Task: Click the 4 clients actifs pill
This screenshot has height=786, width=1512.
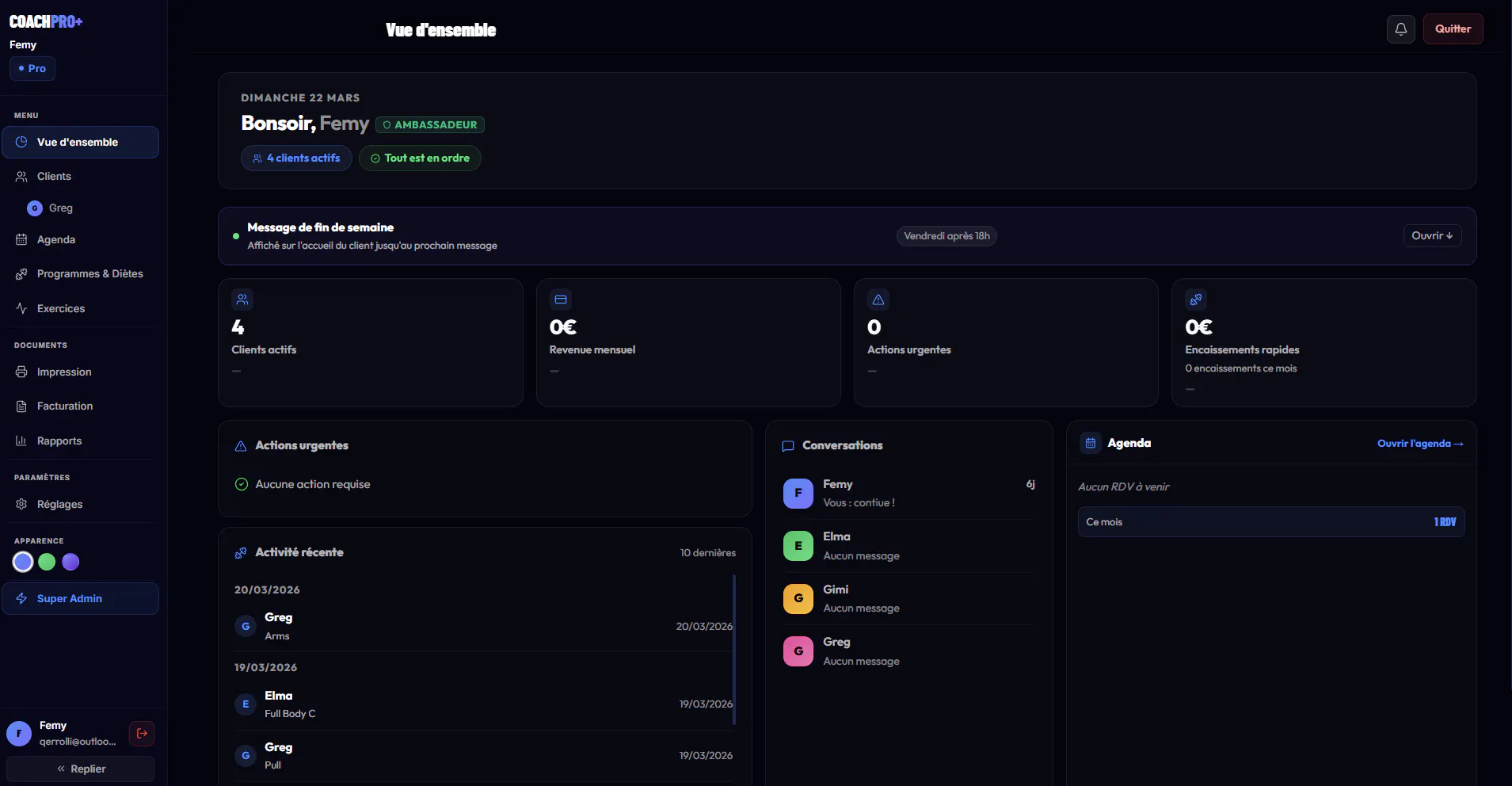Action: [x=296, y=158]
